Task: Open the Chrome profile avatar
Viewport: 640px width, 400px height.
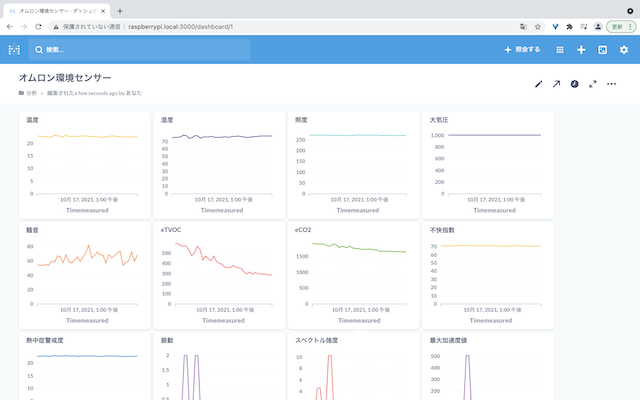Action: pyautogui.click(x=598, y=27)
